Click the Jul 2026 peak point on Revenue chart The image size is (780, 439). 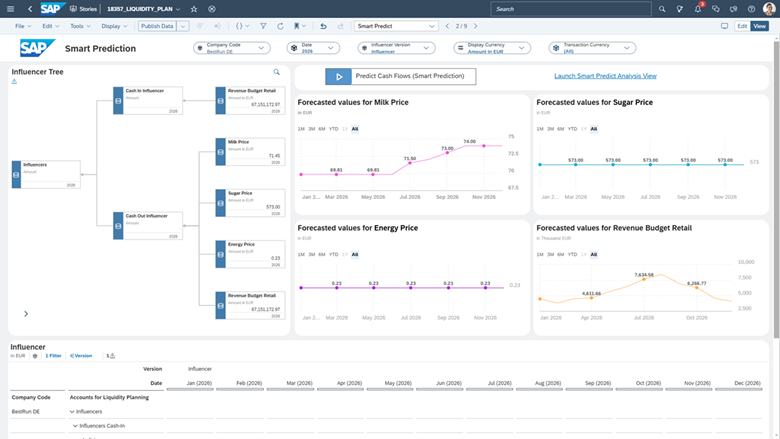click(644, 279)
